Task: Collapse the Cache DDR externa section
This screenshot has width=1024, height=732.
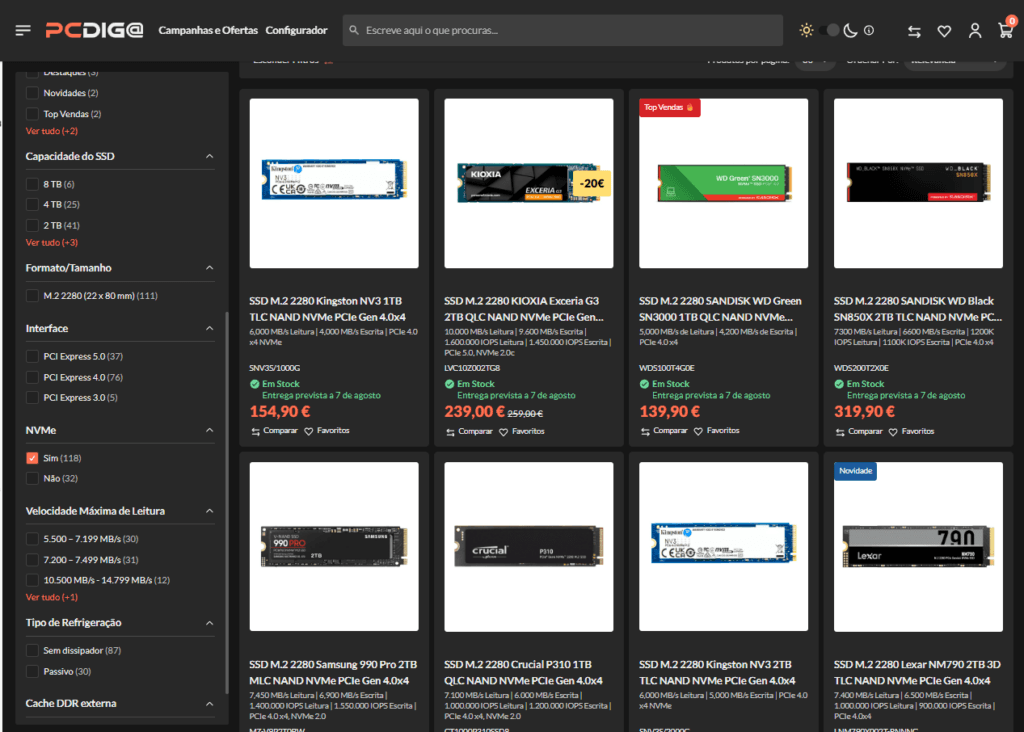Action: 209,704
